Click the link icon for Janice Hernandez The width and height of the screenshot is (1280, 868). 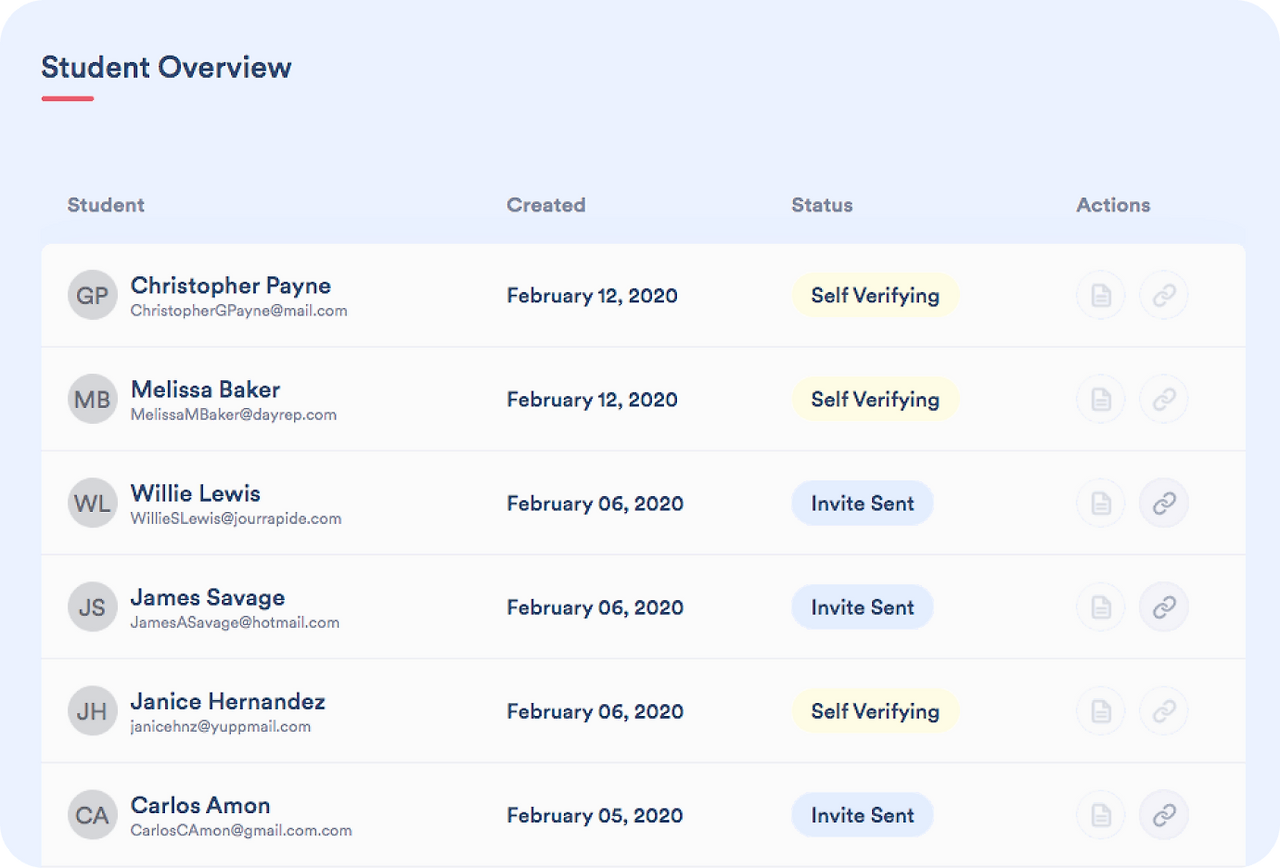click(x=1163, y=711)
